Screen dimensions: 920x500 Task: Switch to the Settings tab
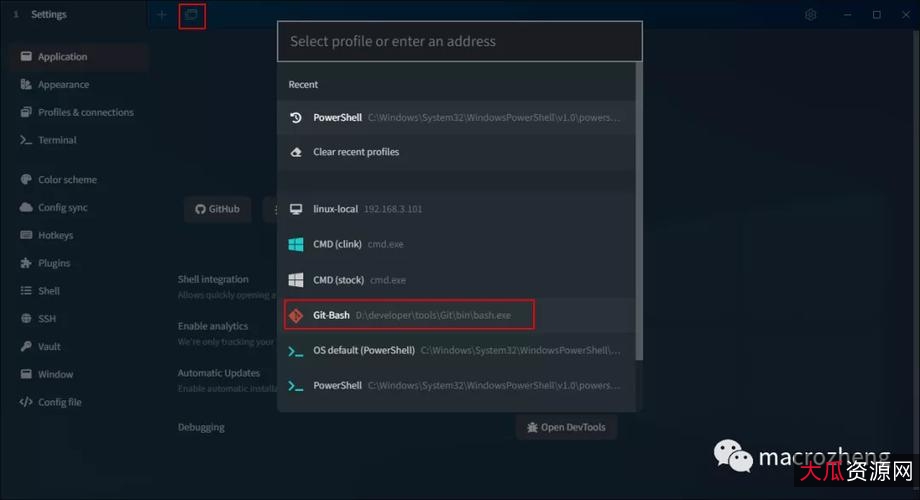click(48, 15)
